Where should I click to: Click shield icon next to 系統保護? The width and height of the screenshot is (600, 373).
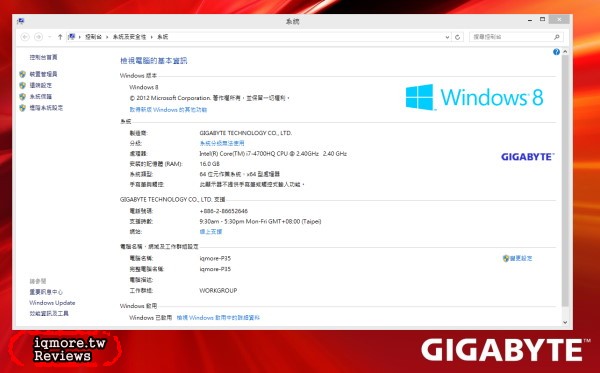(23, 97)
